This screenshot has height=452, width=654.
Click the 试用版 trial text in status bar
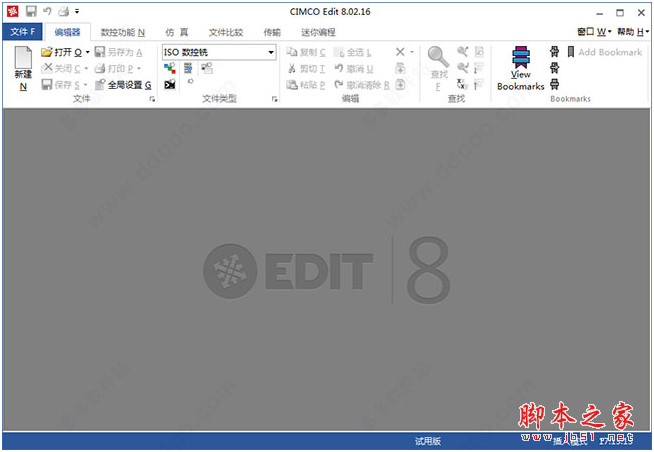click(x=428, y=441)
